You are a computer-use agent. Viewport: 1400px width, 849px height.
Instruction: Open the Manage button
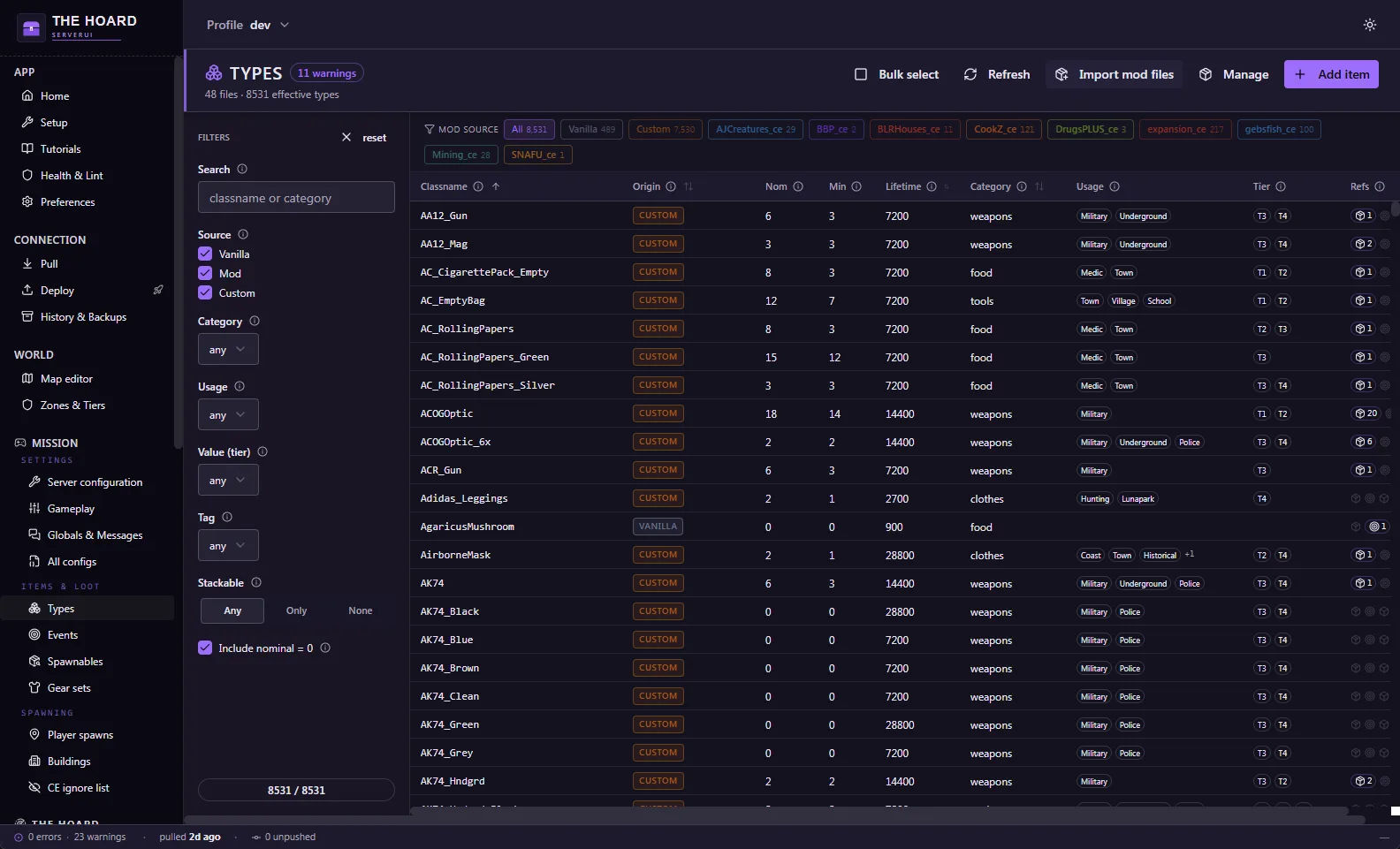click(x=1234, y=74)
